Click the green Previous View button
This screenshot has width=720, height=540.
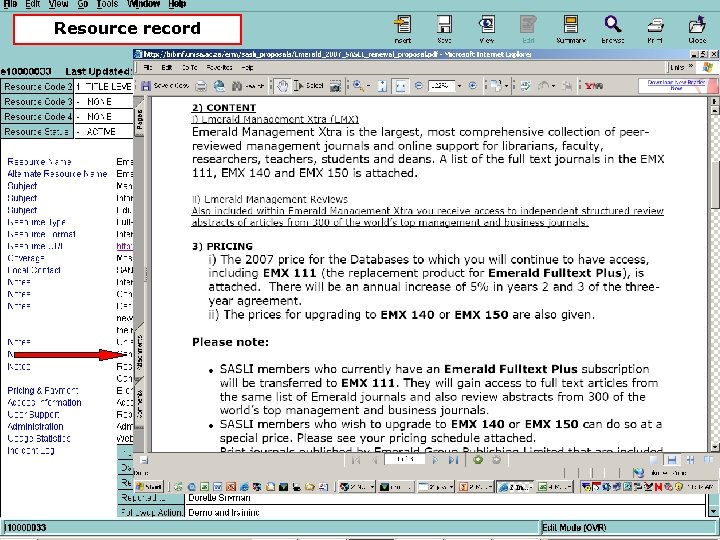(478, 460)
